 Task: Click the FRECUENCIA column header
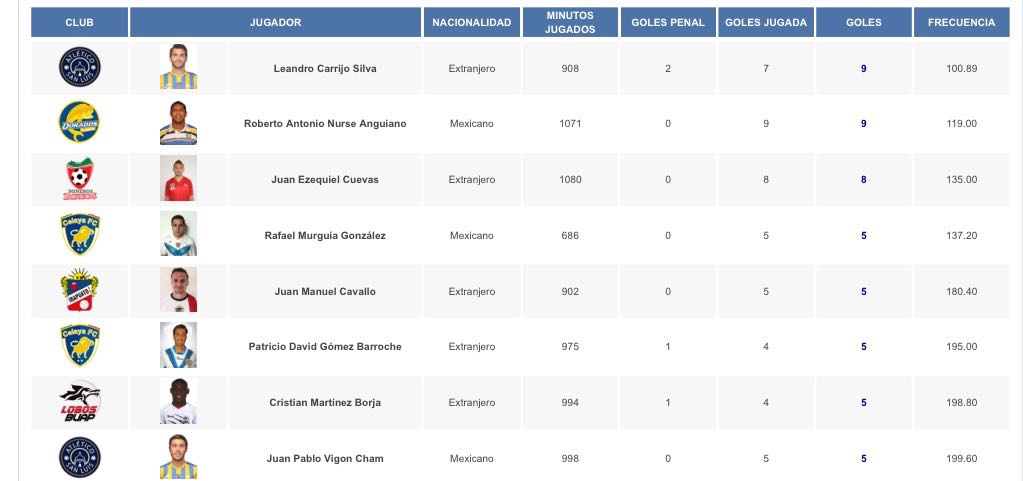pyautogui.click(x=961, y=22)
